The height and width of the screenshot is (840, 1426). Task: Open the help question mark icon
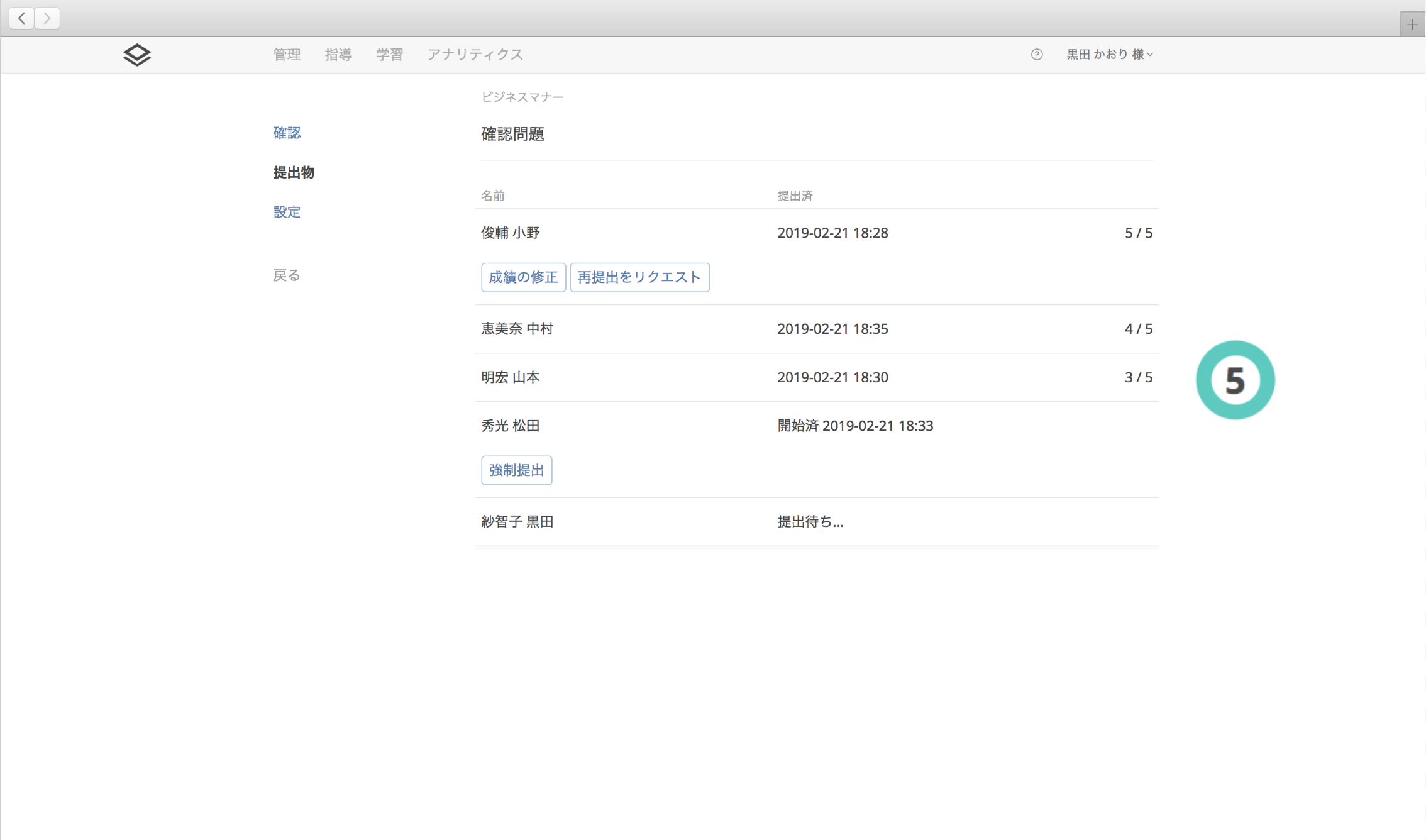pyautogui.click(x=1037, y=55)
